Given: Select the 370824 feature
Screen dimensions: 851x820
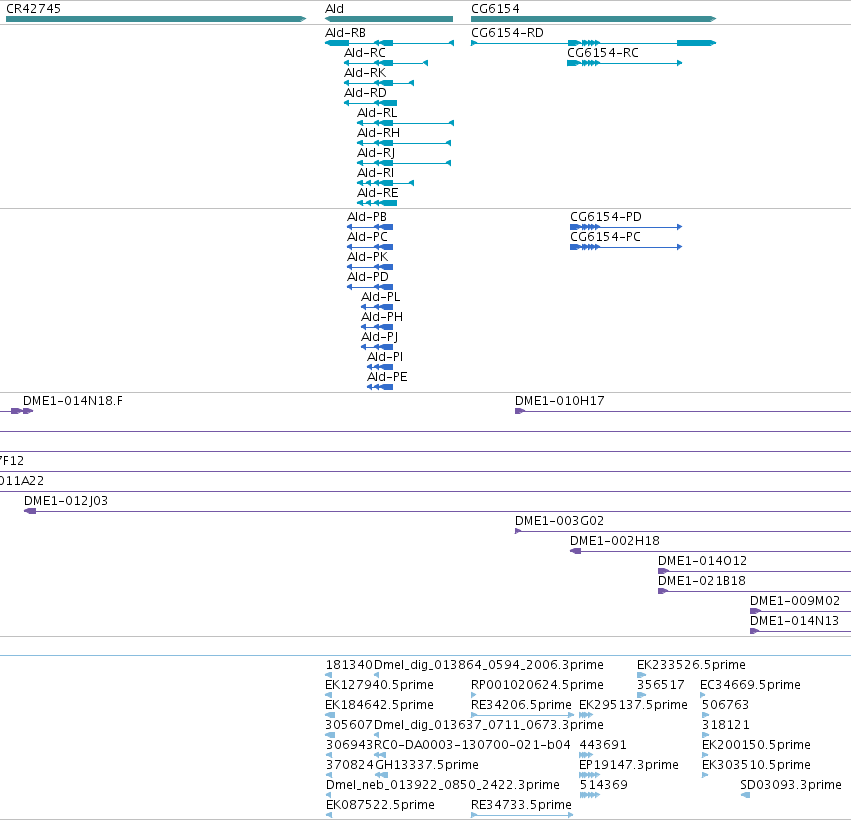Looking at the screenshot, I should pos(328,775).
